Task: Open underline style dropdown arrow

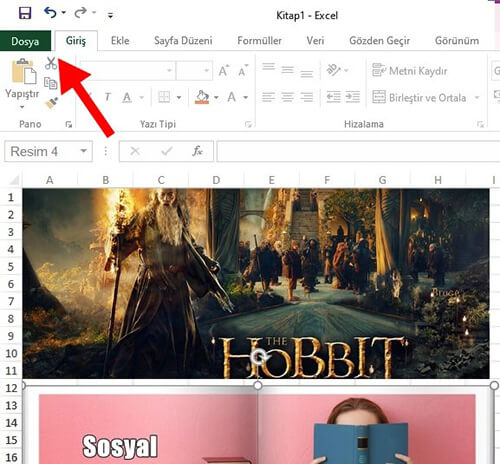Action: 142,97
